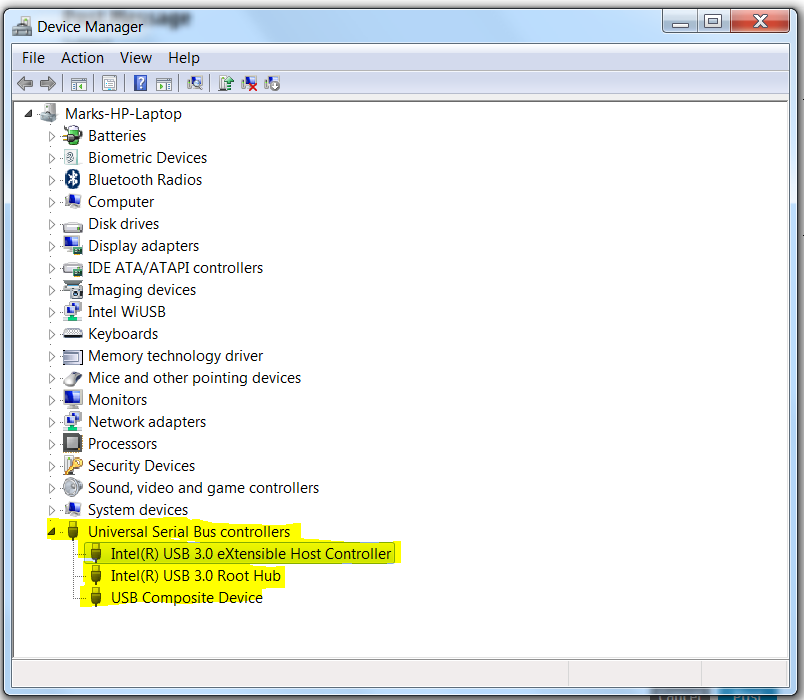This screenshot has width=804, height=700.
Task: Select USB Composite Device entry
Action: (x=187, y=597)
